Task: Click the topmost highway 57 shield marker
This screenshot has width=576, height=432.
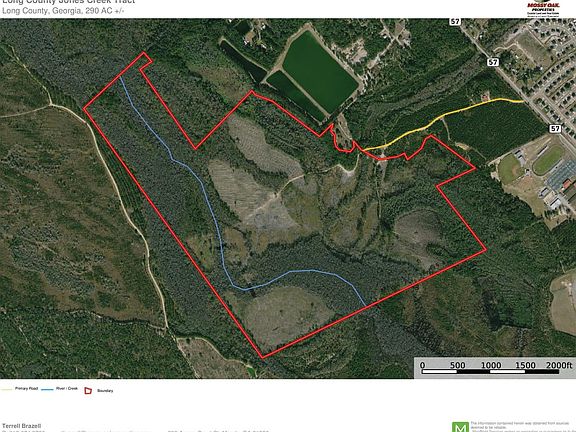Action: (x=455, y=22)
